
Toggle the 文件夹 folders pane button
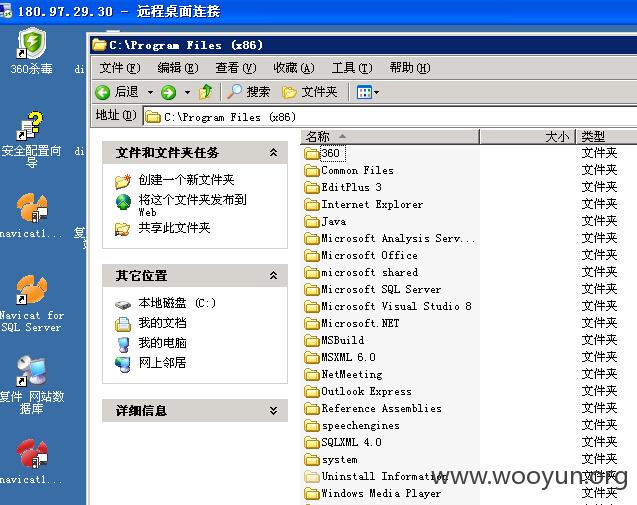310,92
